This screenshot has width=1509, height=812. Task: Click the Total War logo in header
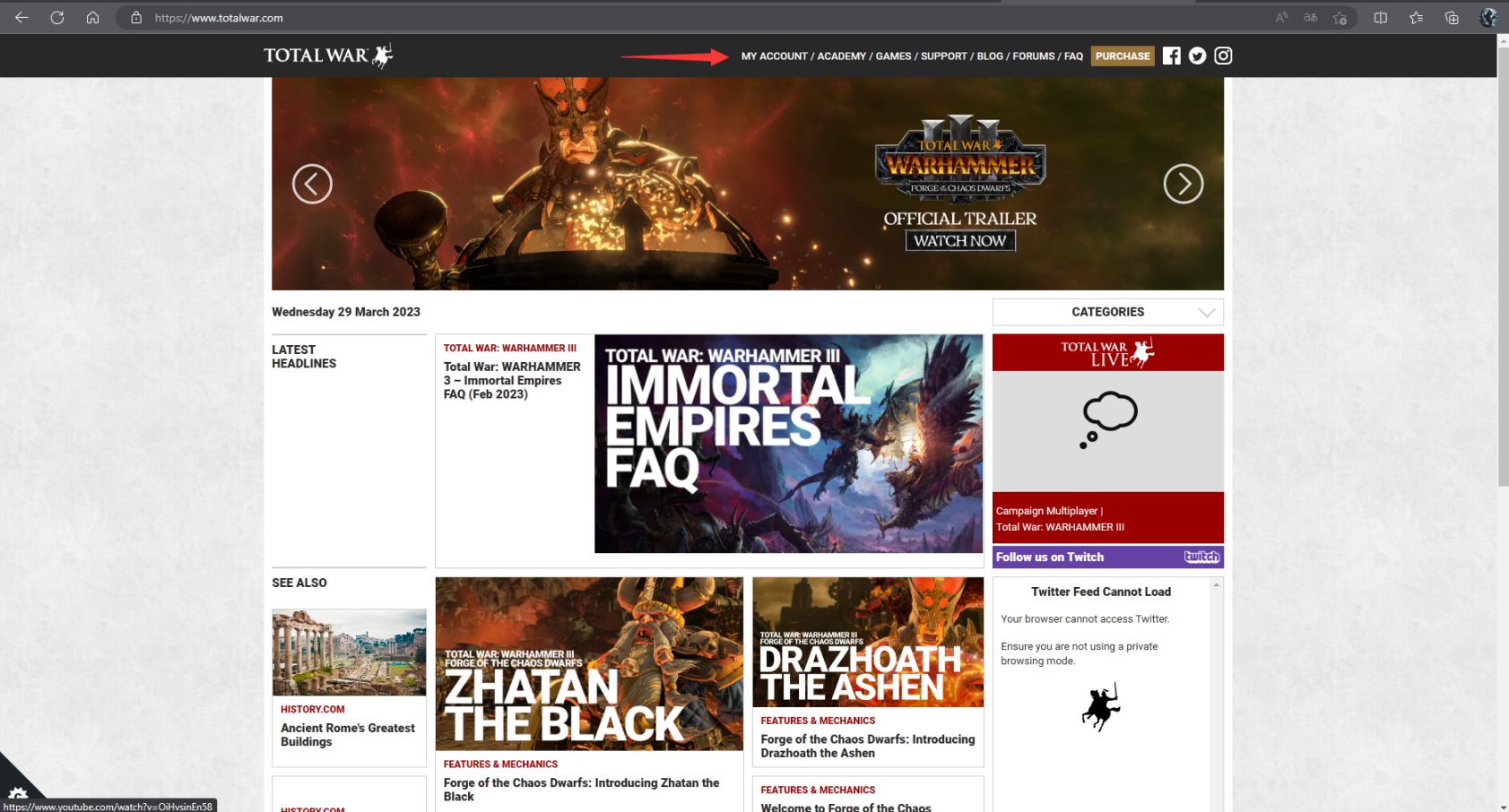pos(328,56)
